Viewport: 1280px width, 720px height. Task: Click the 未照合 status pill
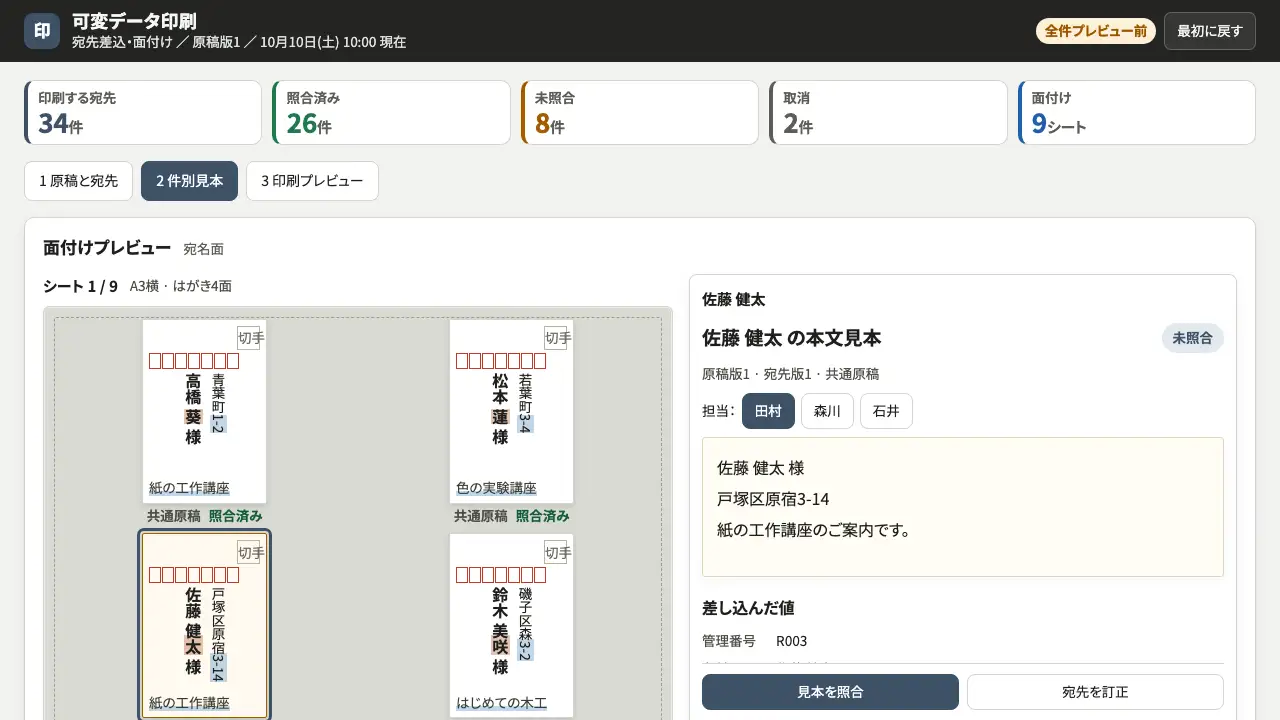[1192, 338]
